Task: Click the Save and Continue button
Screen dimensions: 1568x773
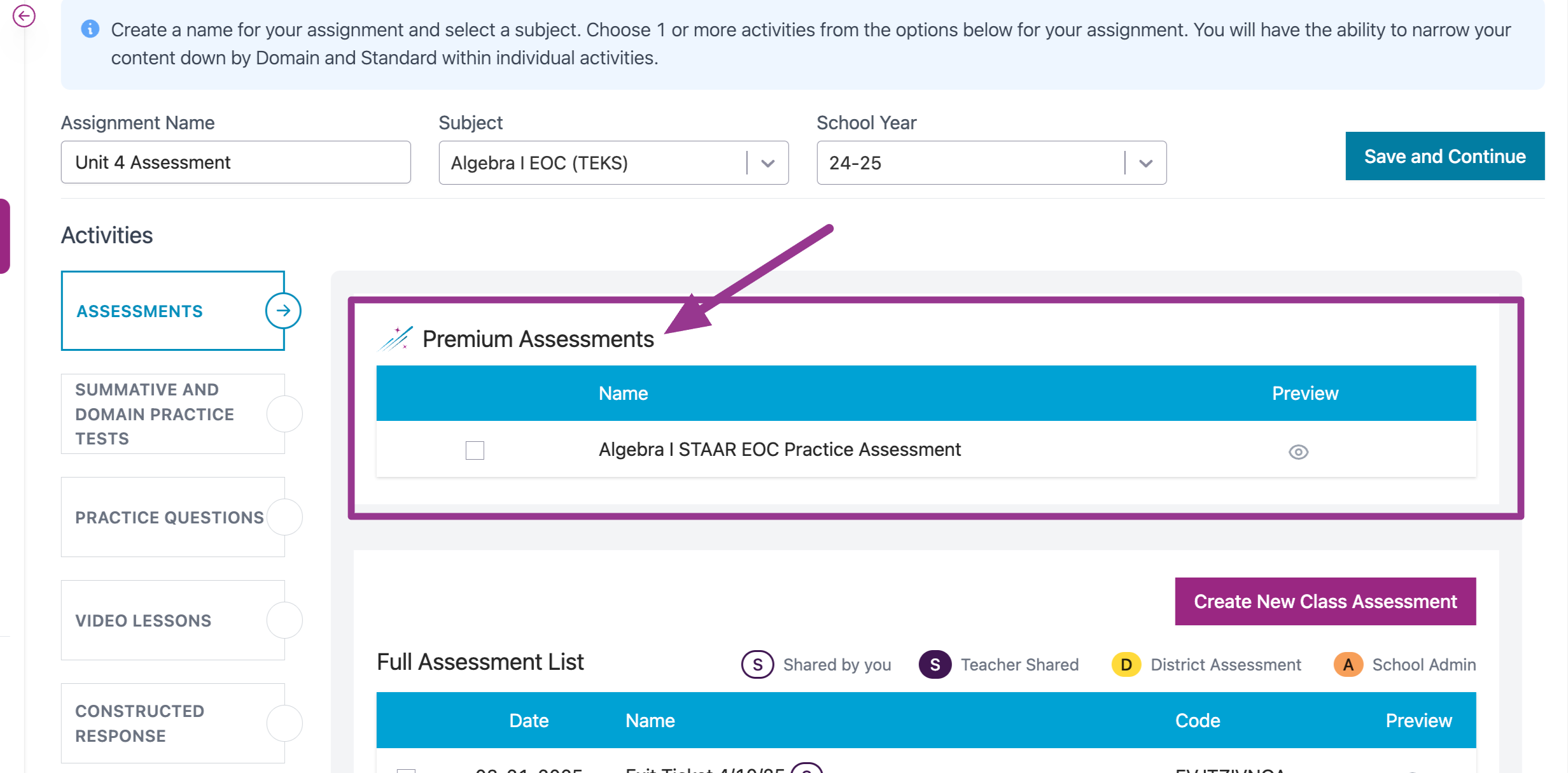Action: coord(1445,156)
